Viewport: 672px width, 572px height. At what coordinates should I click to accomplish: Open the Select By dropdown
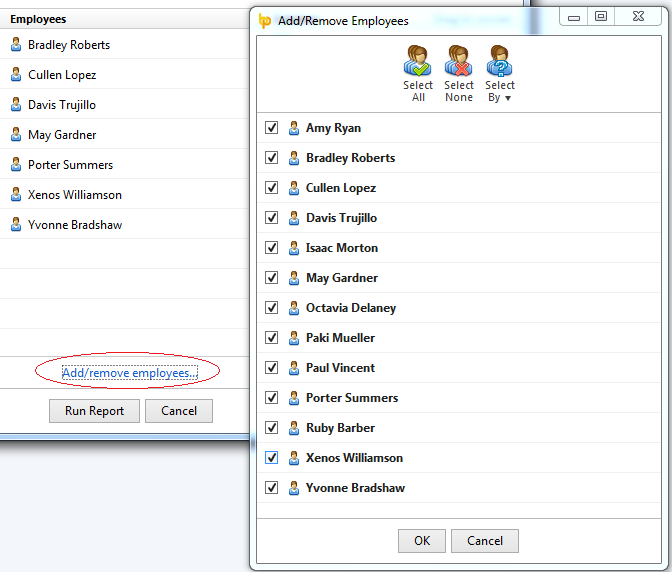pyautogui.click(x=500, y=73)
